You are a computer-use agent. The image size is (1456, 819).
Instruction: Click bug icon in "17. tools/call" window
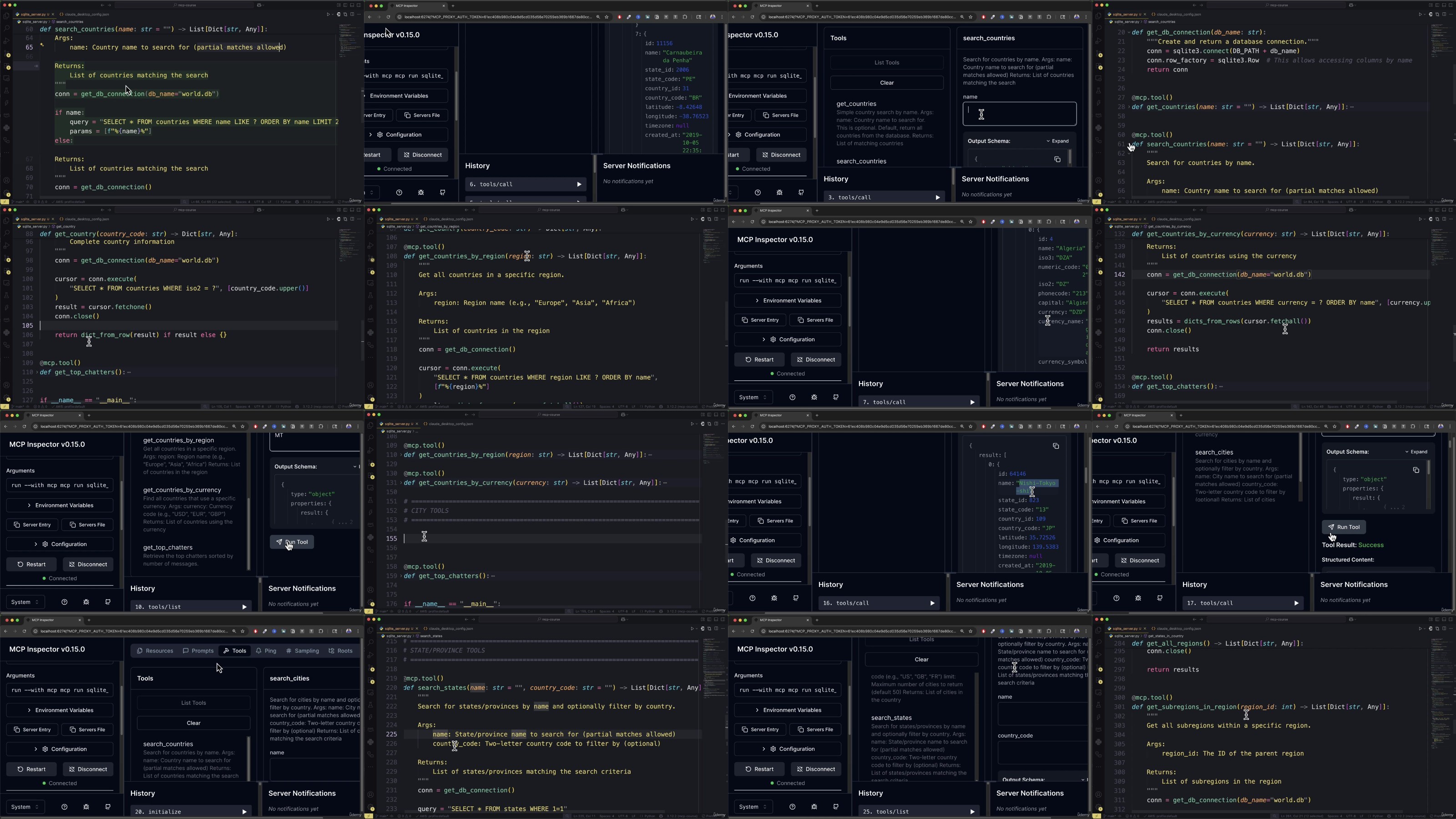tap(1138, 598)
